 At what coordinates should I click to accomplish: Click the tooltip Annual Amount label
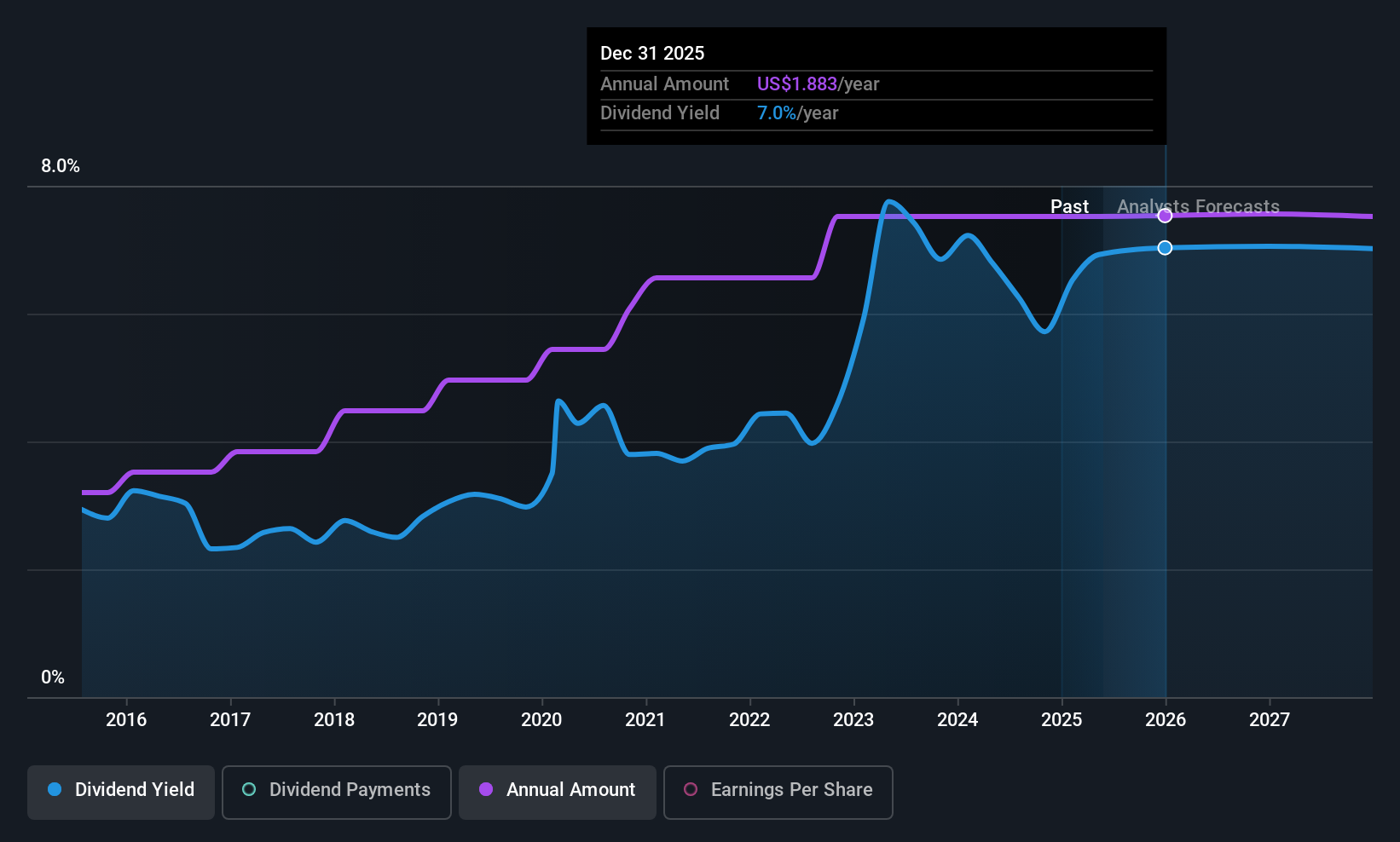[x=664, y=84]
